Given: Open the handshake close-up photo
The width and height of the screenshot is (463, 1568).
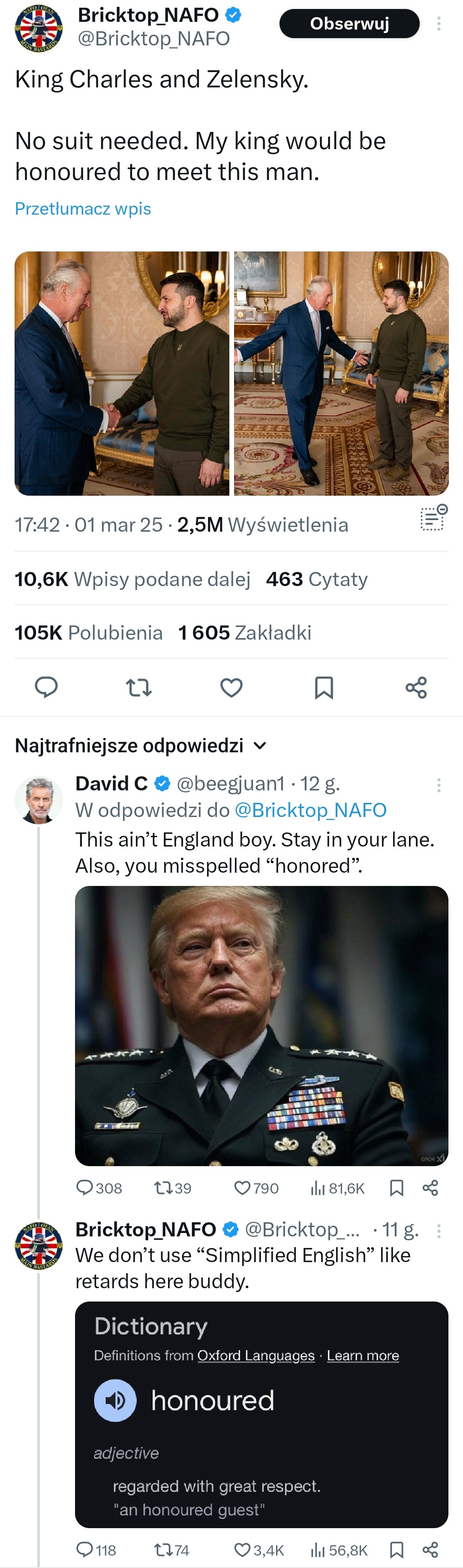Looking at the screenshot, I should click(122, 373).
